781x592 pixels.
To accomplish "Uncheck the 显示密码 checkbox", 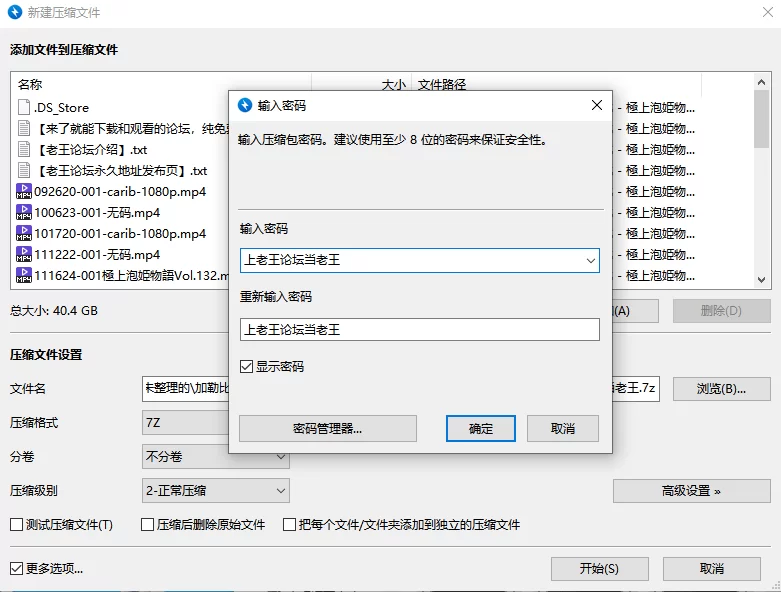I will click(x=247, y=366).
